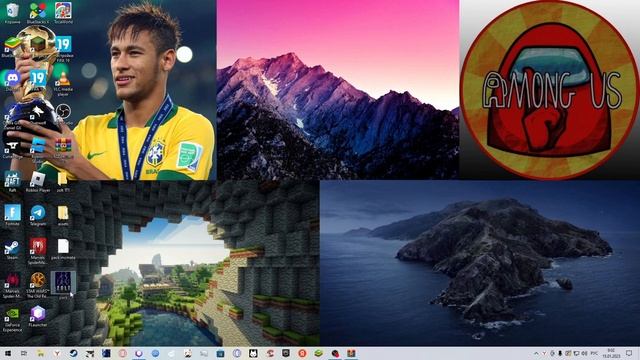This screenshot has width=640, height=360.
Task: Open the assets folder on the desktop
Action: [63, 214]
